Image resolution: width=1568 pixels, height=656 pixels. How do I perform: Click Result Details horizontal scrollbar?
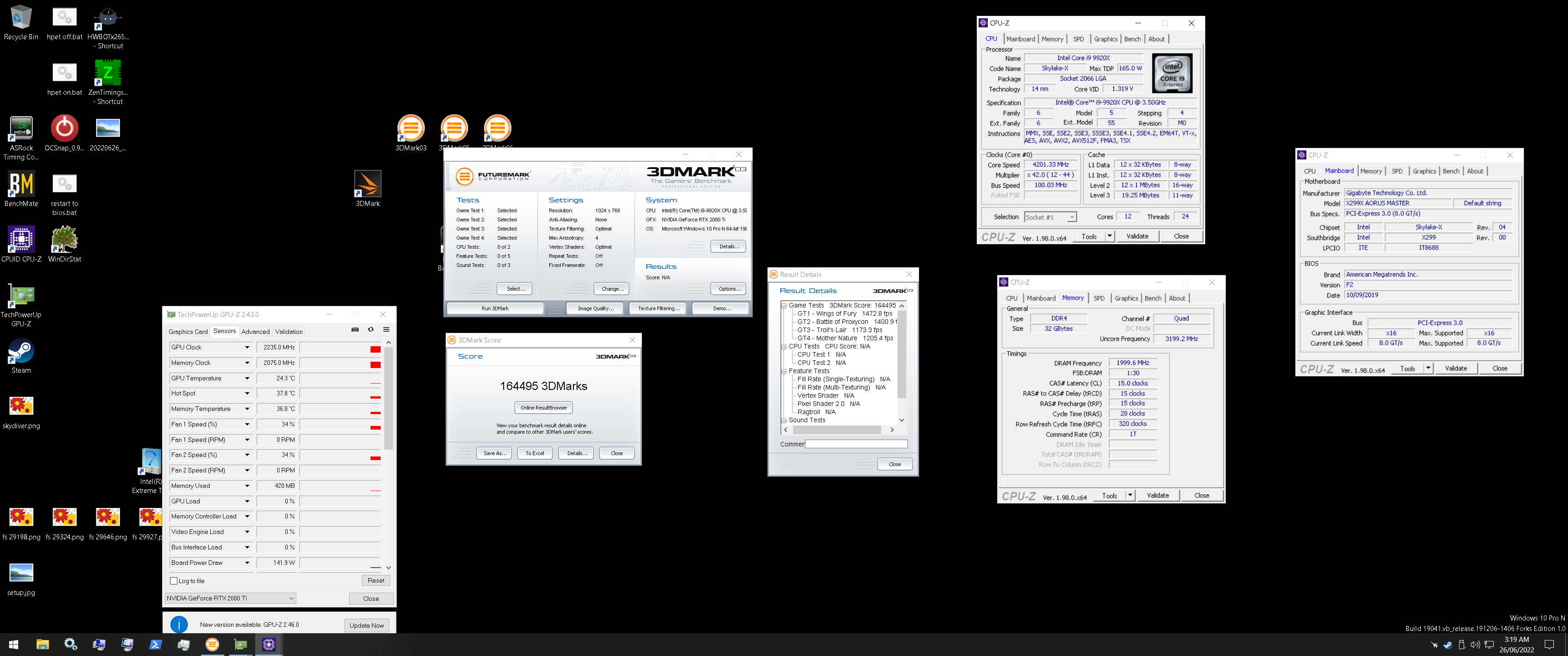tap(839, 430)
